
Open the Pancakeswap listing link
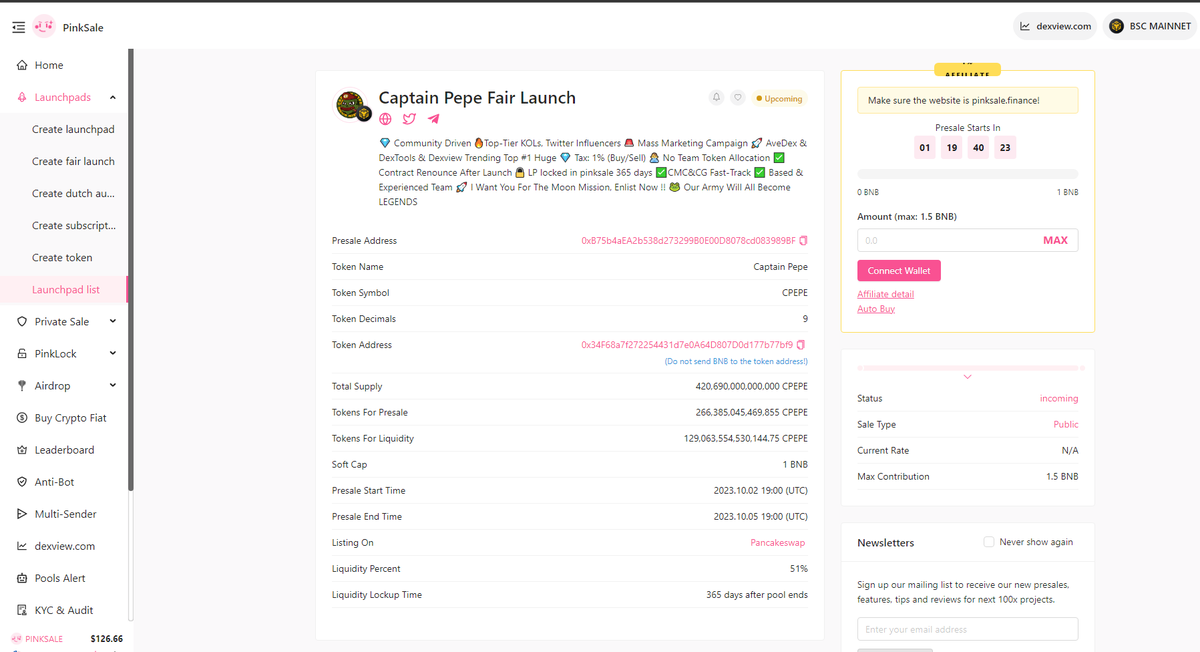coord(778,543)
